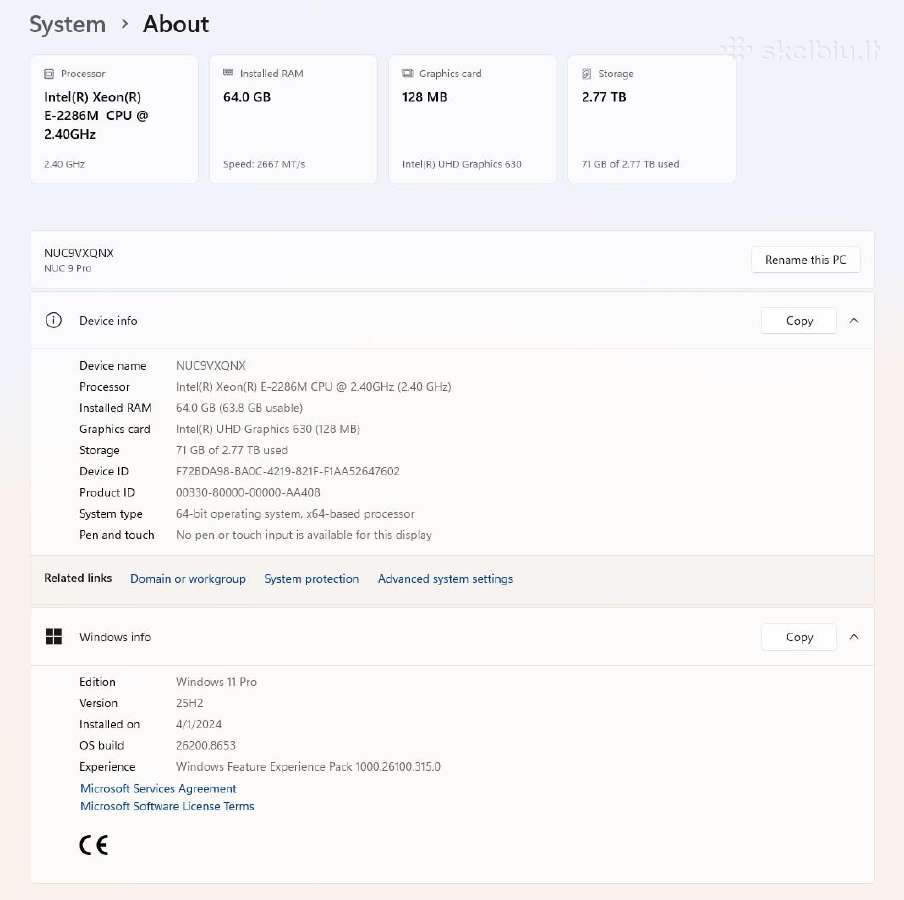Select PC name NUC9VXQNX in header

pyautogui.click(x=79, y=253)
